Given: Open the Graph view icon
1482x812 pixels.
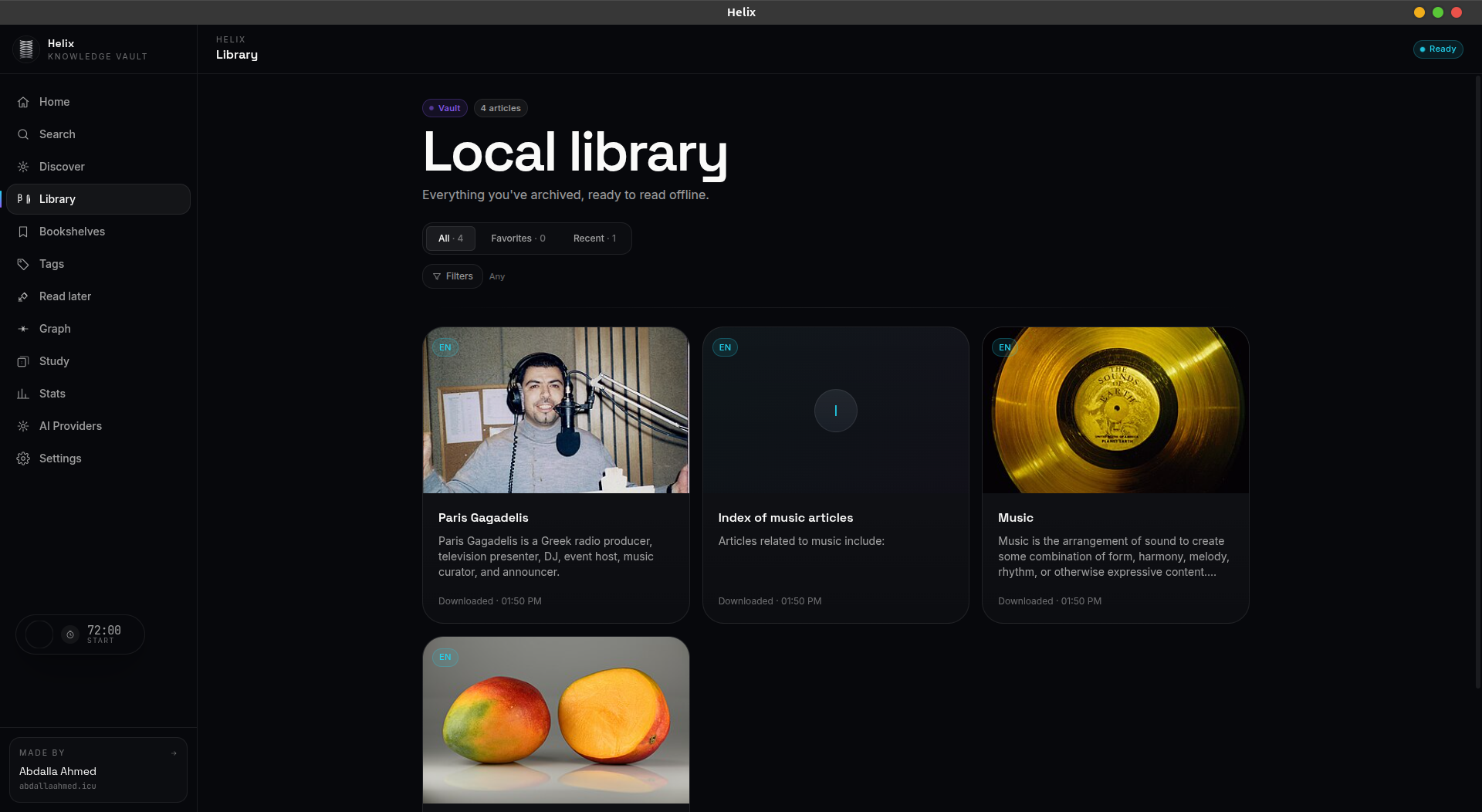Looking at the screenshot, I should [x=23, y=329].
